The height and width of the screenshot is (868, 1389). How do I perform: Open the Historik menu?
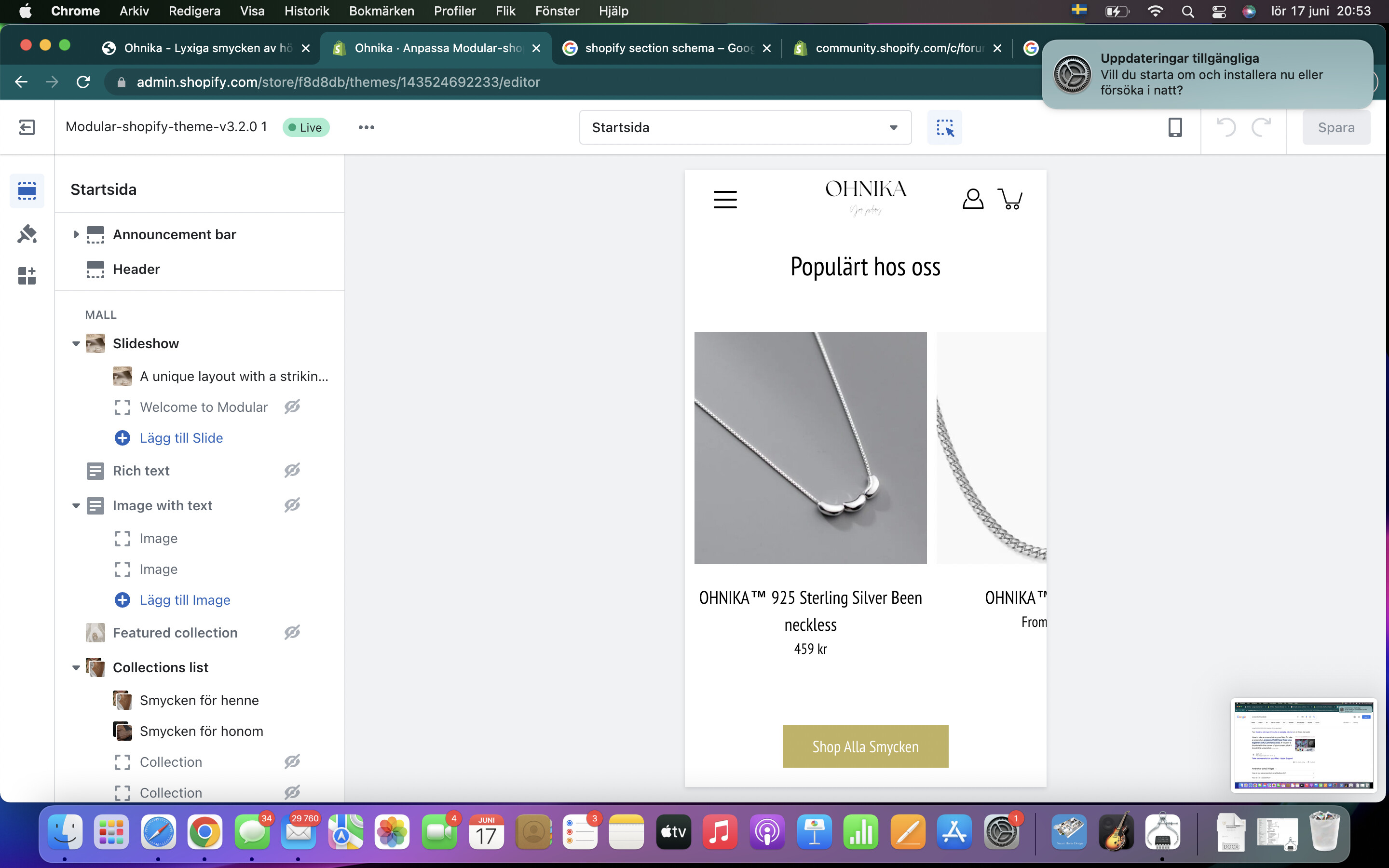coord(307,11)
